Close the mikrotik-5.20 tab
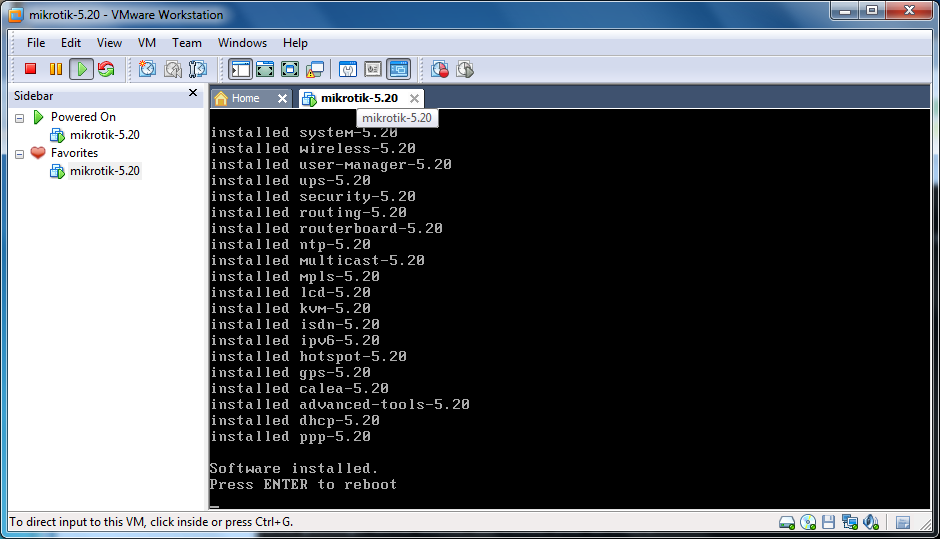The height and width of the screenshot is (539, 940). (414, 98)
